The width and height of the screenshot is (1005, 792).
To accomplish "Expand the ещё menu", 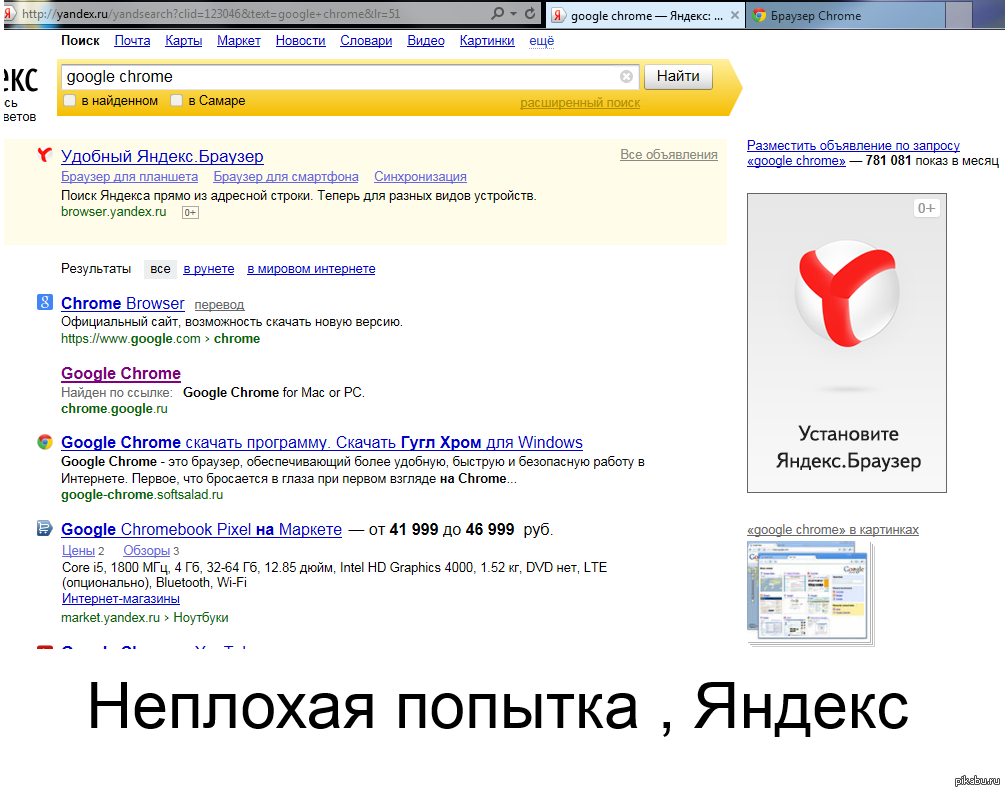I will (x=542, y=40).
